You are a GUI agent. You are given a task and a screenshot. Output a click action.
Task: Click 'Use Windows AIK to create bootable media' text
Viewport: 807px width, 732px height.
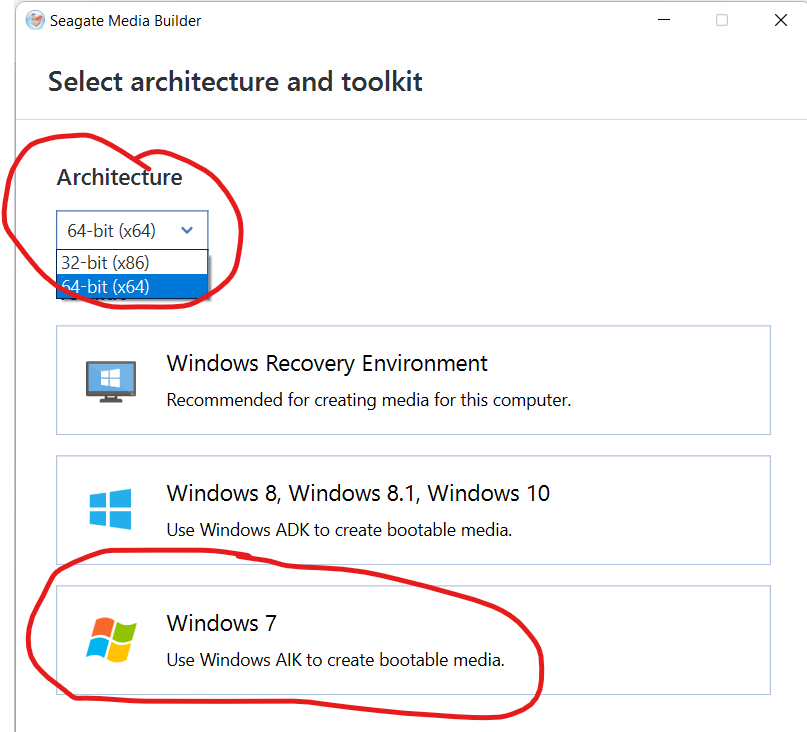click(336, 660)
